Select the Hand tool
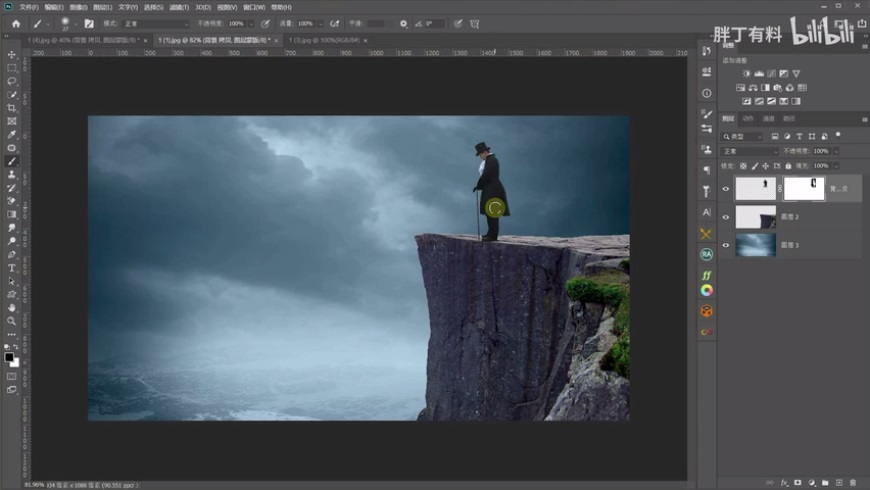The height and width of the screenshot is (490, 870). pos(12,308)
